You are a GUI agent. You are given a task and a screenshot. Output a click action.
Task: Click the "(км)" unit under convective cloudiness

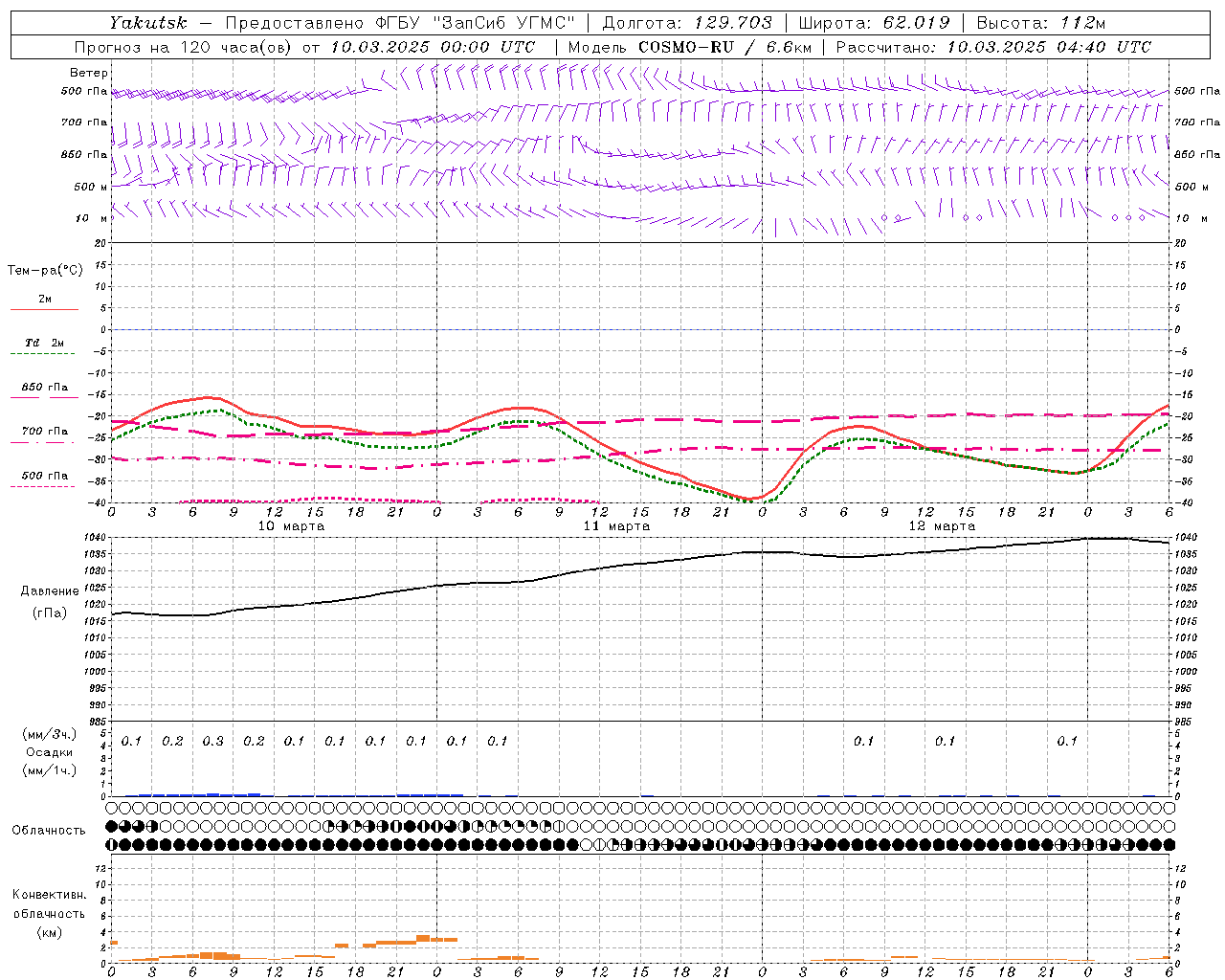pyautogui.click(x=49, y=932)
